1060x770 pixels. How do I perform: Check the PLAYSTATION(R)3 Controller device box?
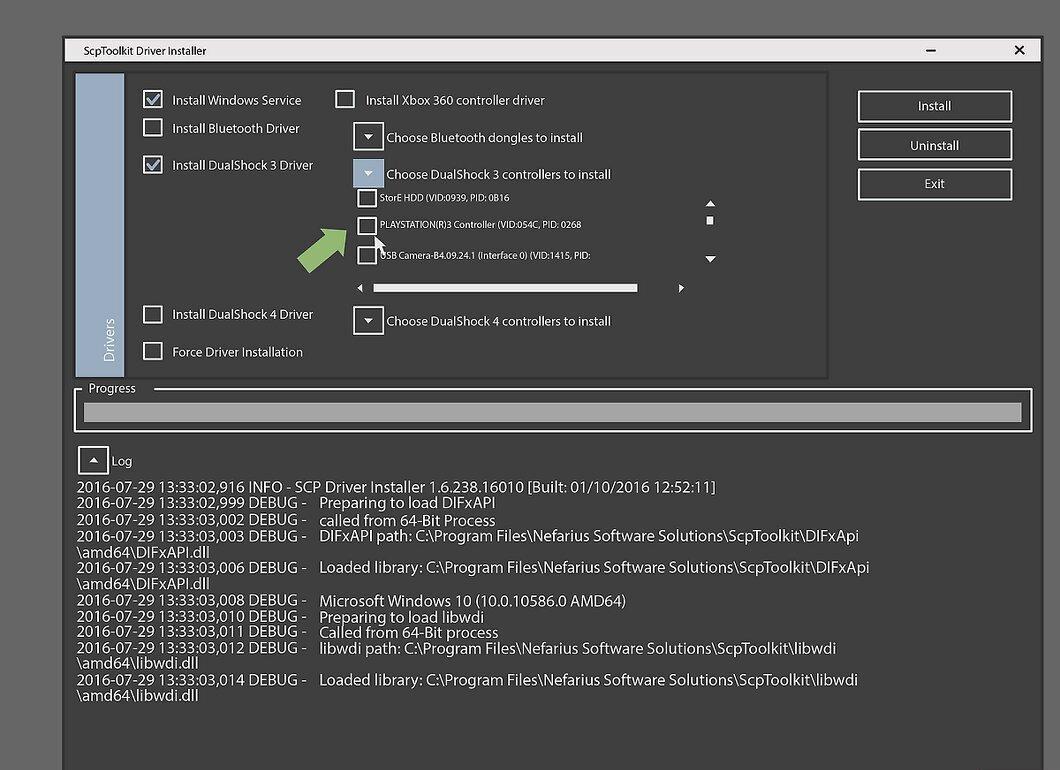pos(366,225)
